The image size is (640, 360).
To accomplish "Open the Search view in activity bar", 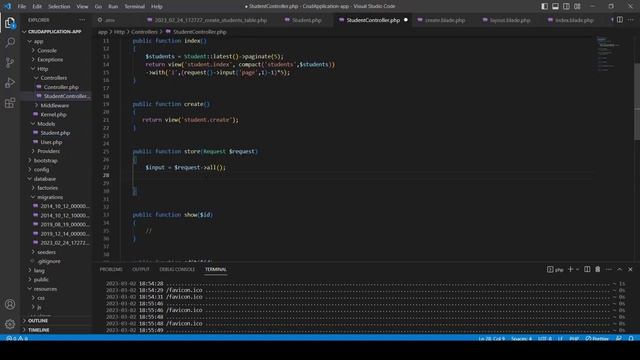I will pyautogui.click(x=10, y=42).
